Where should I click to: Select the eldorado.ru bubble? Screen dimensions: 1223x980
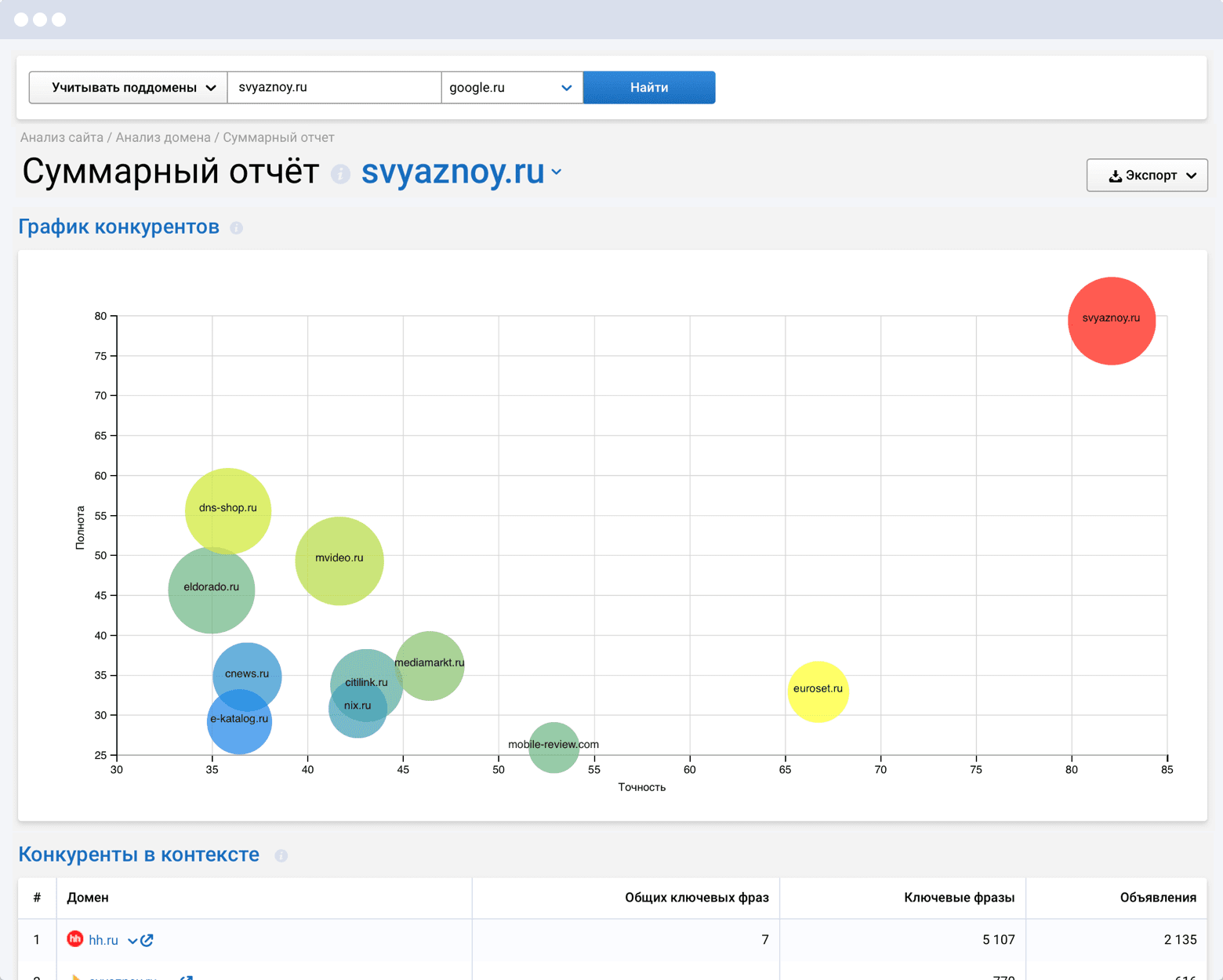point(212,590)
